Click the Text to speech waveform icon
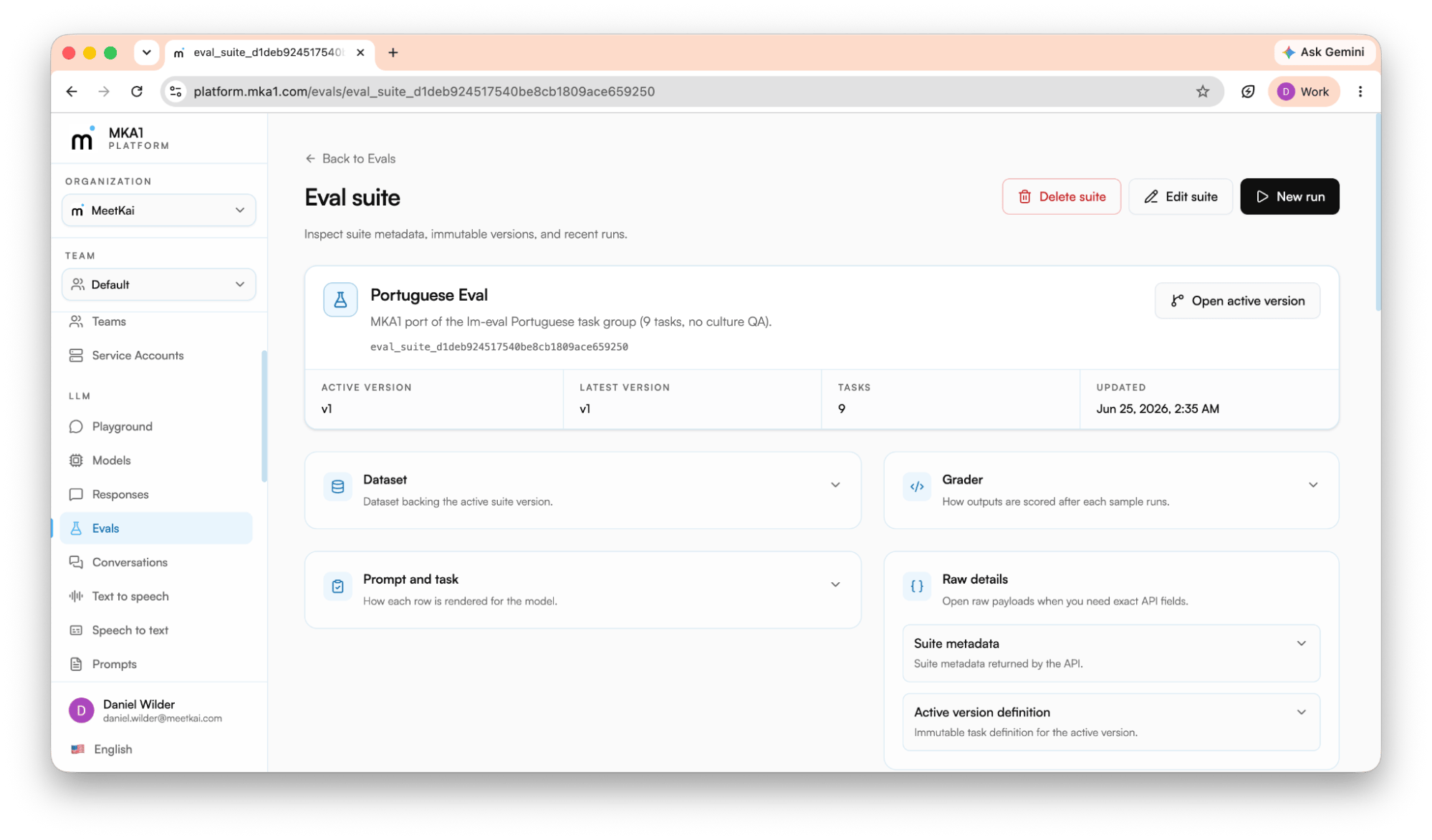Viewport: 1432px width, 840px height. coord(76,597)
